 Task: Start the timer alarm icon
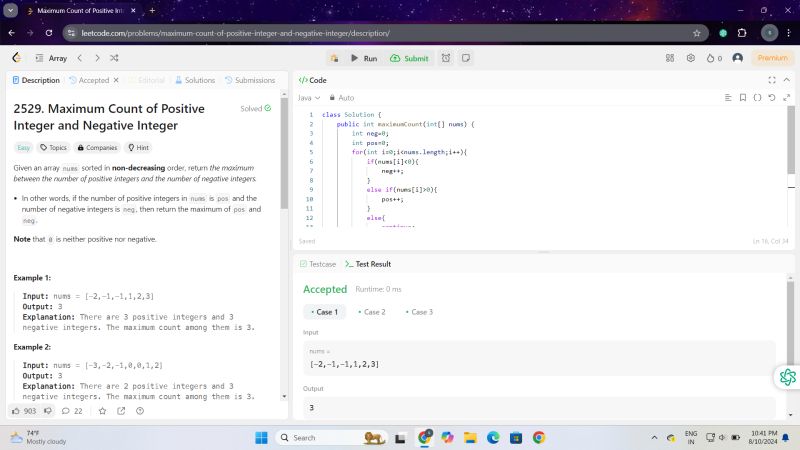[x=446, y=58]
